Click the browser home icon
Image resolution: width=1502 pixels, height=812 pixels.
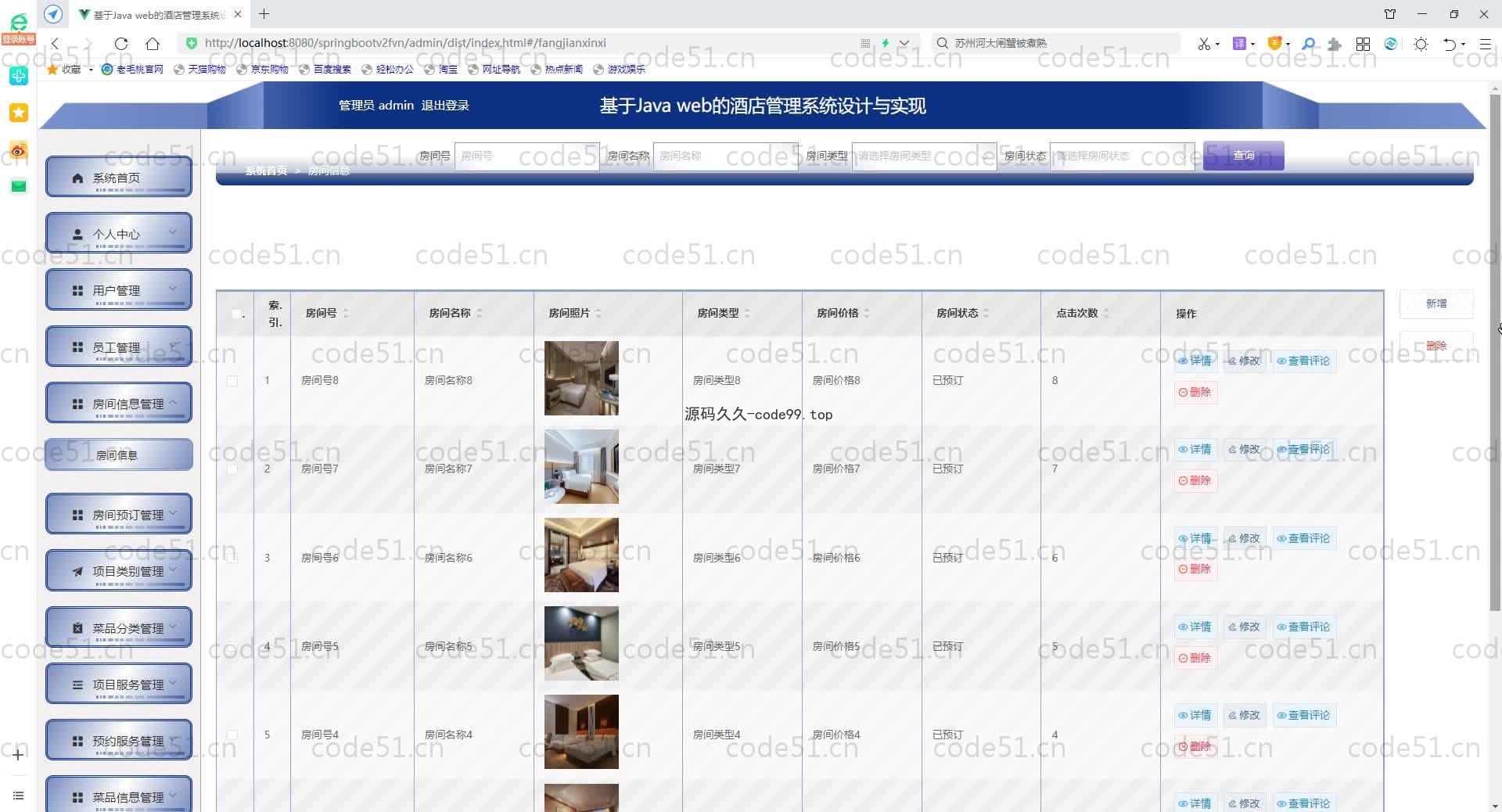pos(153,44)
